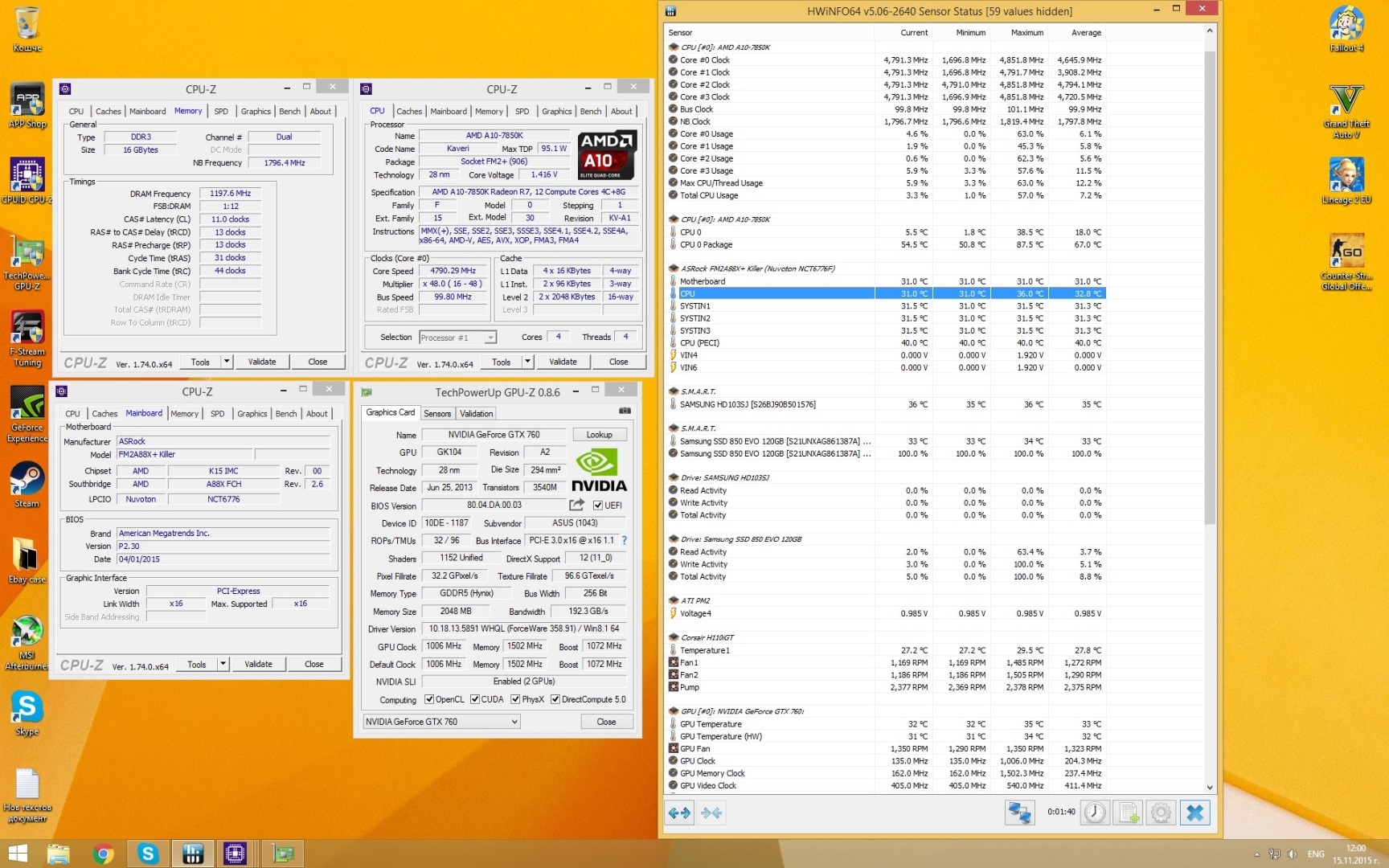Open GeForce Experience desktop icon
The image size is (1389, 868).
click(x=27, y=414)
